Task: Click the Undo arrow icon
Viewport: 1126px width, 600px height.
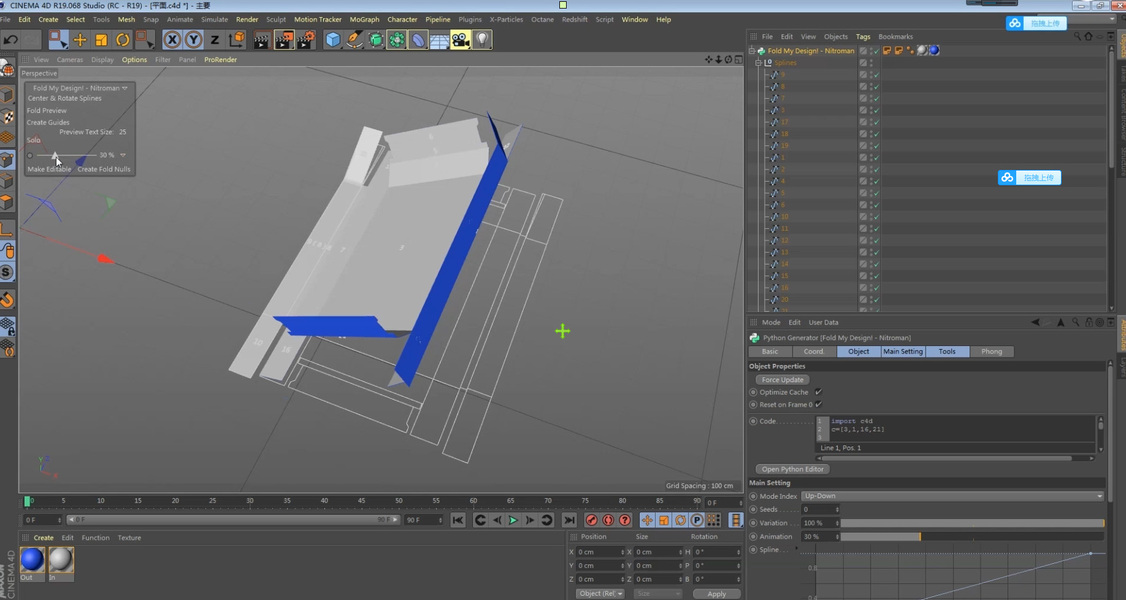Action: [x=11, y=39]
